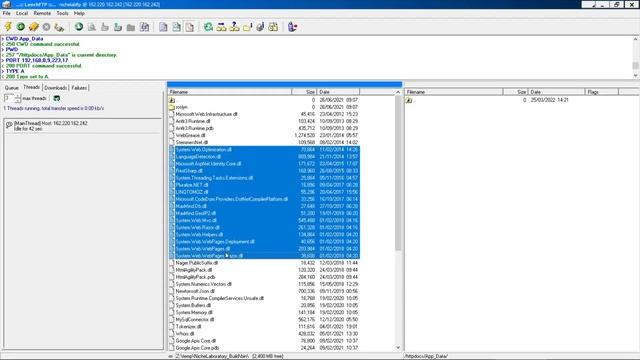Click the light green refresh icon in the remote toolbar group
The image size is (640, 360).
coord(209,27)
